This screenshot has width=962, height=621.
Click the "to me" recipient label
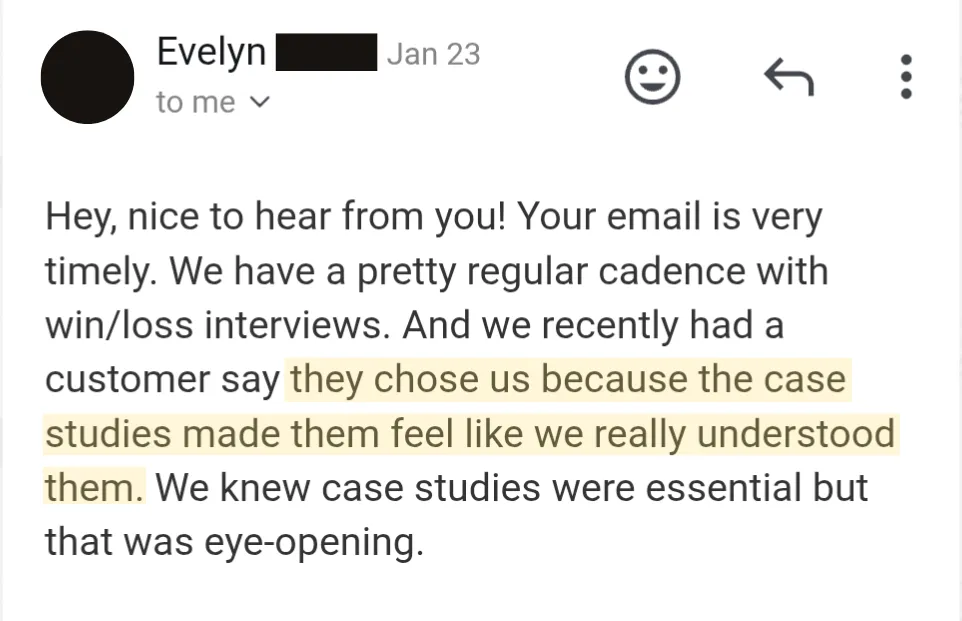[x=195, y=102]
